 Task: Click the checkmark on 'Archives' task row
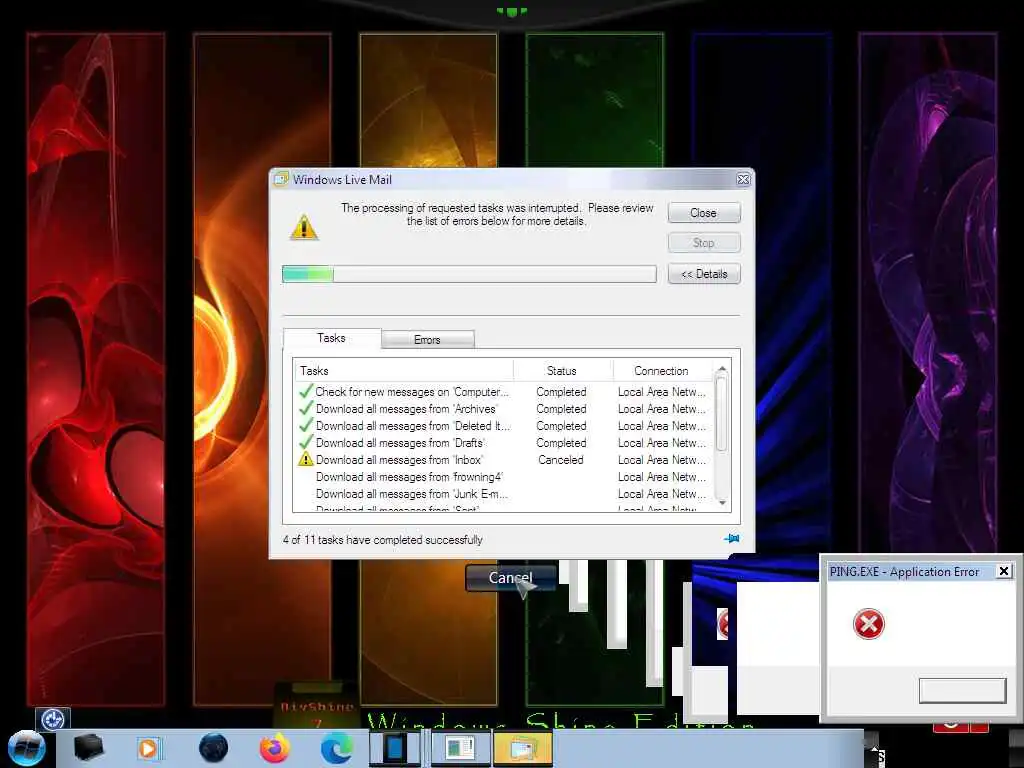[306, 408]
